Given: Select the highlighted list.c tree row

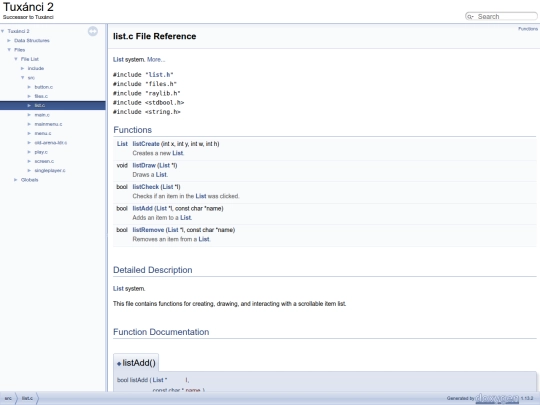Looking at the screenshot, I should (53, 105).
